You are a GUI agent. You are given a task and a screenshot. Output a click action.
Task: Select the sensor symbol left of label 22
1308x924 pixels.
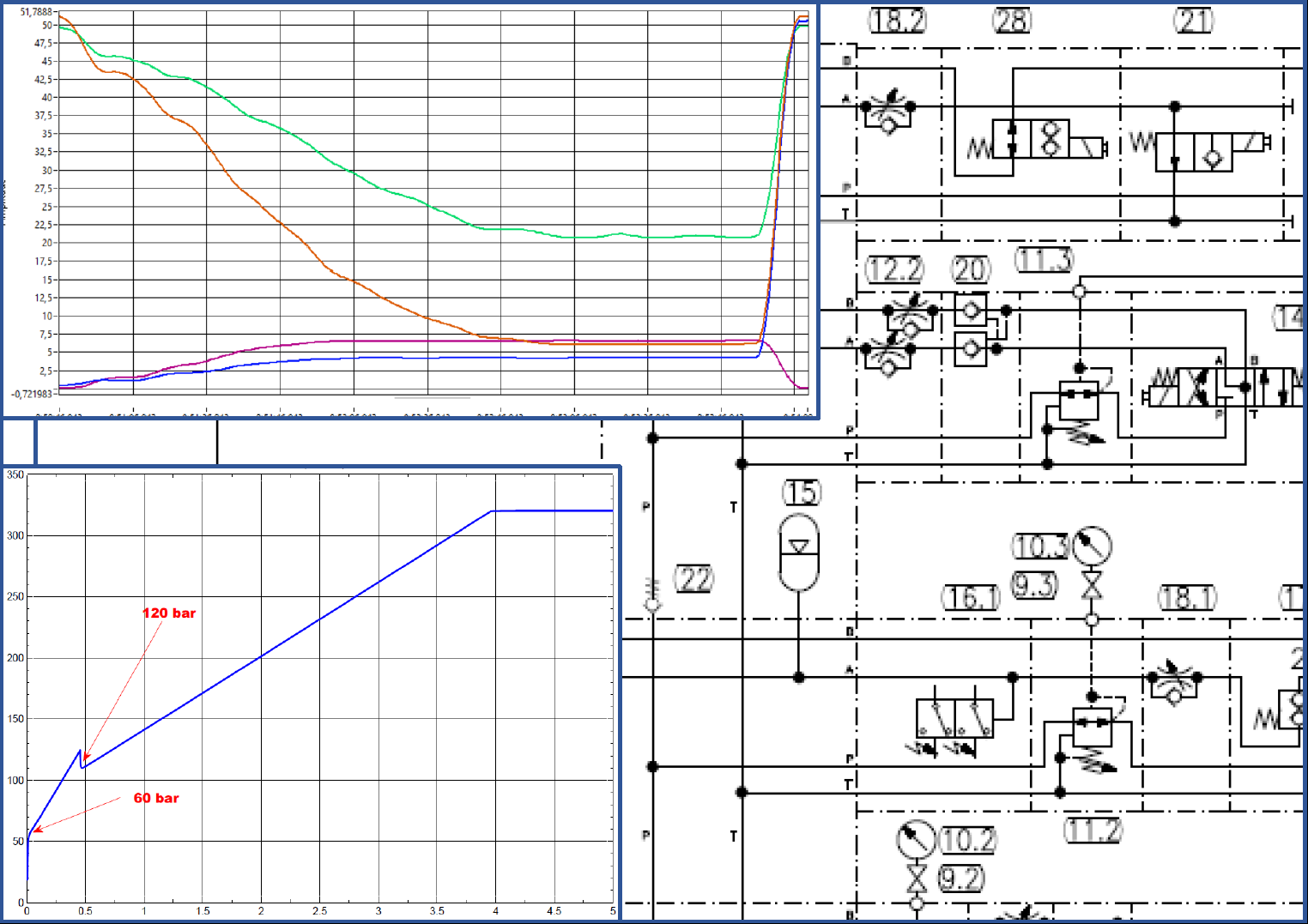(652, 595)
